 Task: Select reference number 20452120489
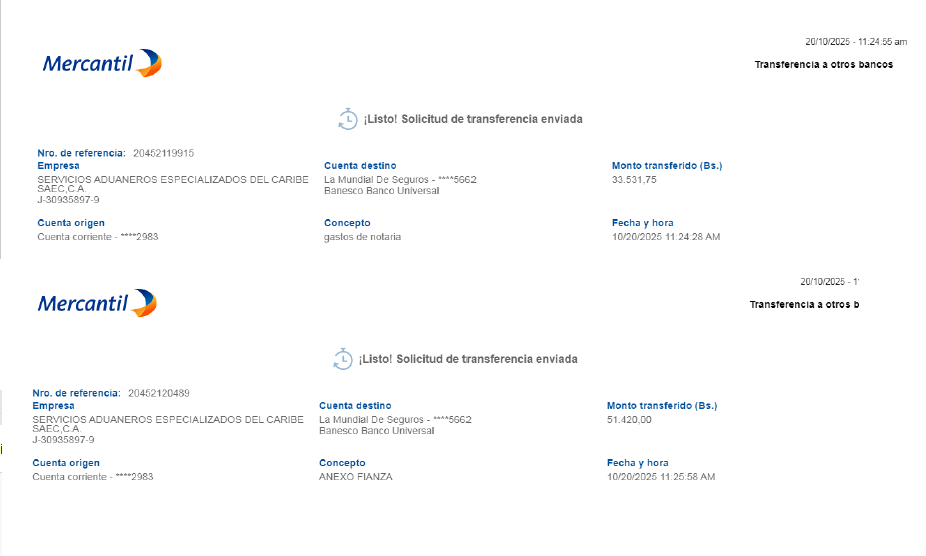[x=159, y=393]
